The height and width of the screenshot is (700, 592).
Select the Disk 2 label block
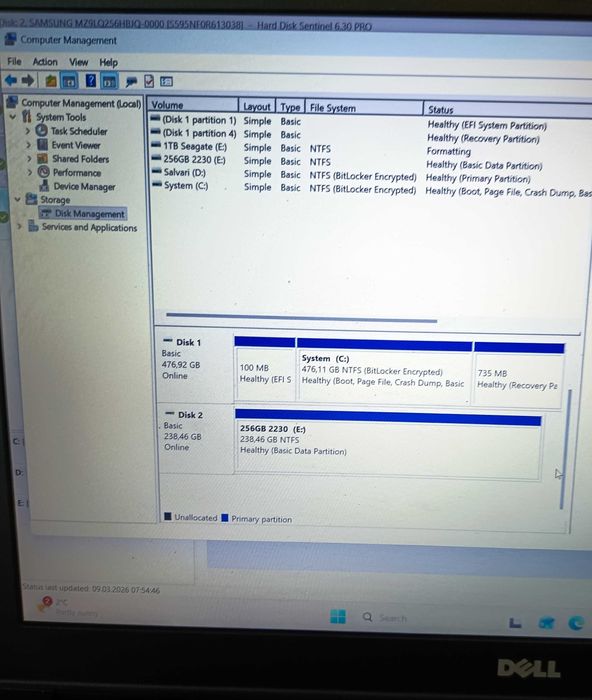pos(196,438)
